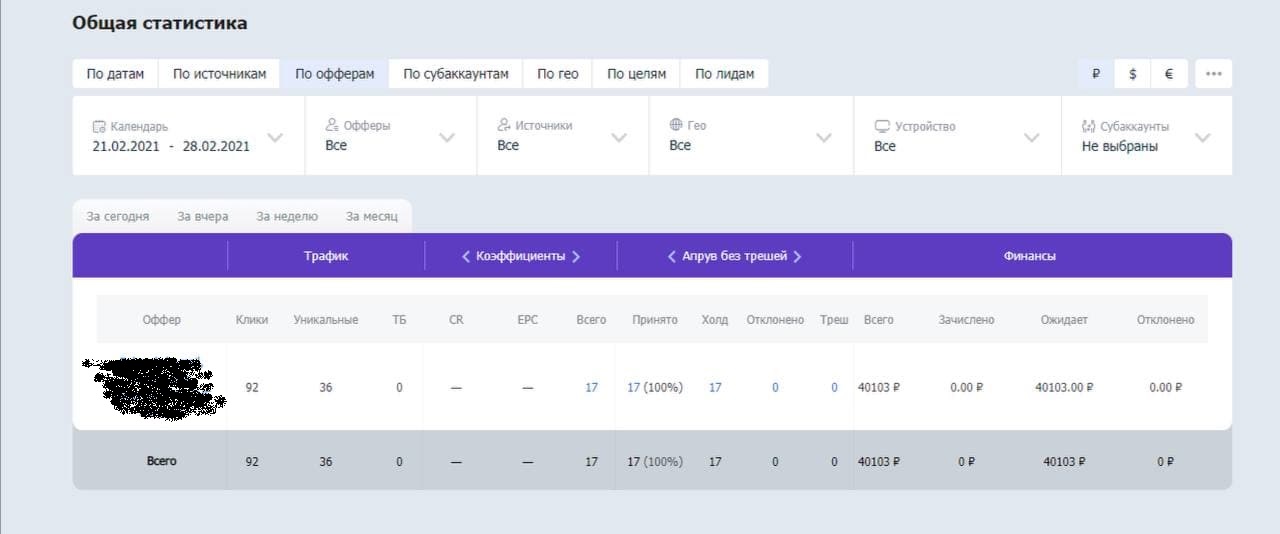Click right arrow next to Апрув без трешей
The image size is (1280, 534).
tap(797, 256)
